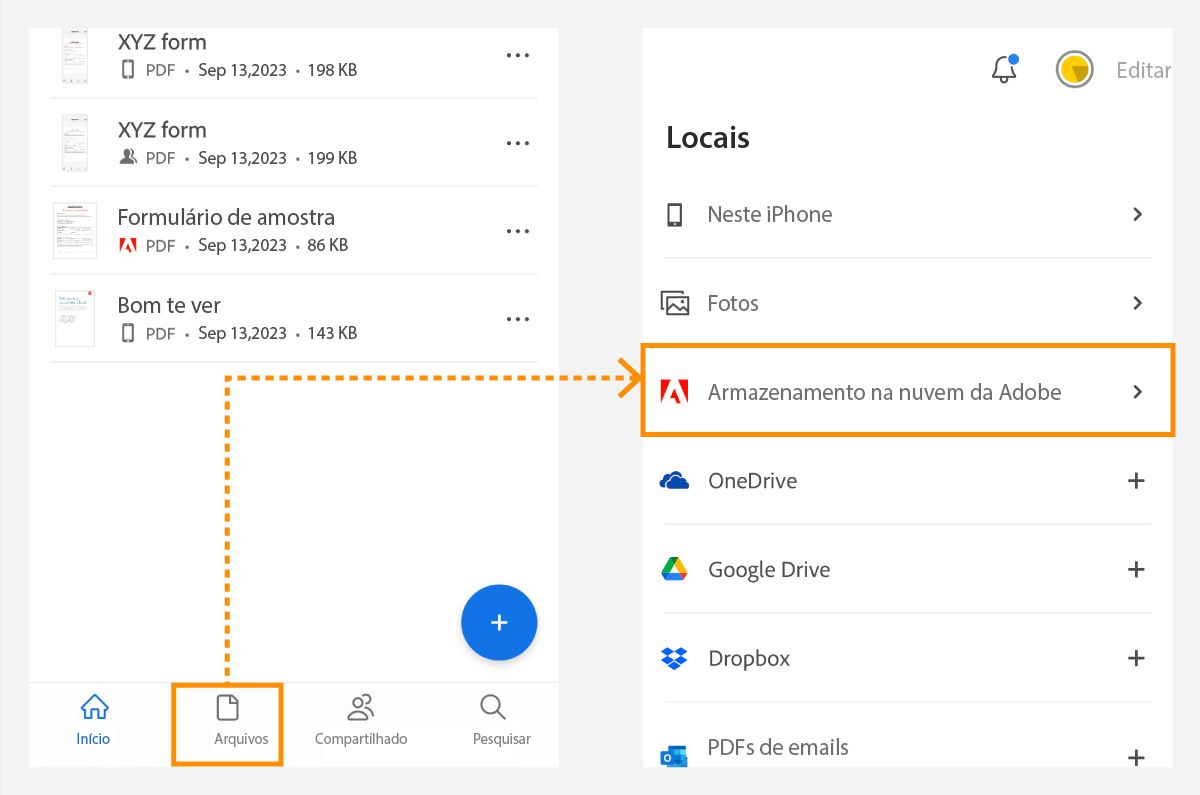The width and height of the screenshot is (1200, 795).
Task: Expand Neste iPhone location
Action: coord(1137,214)
